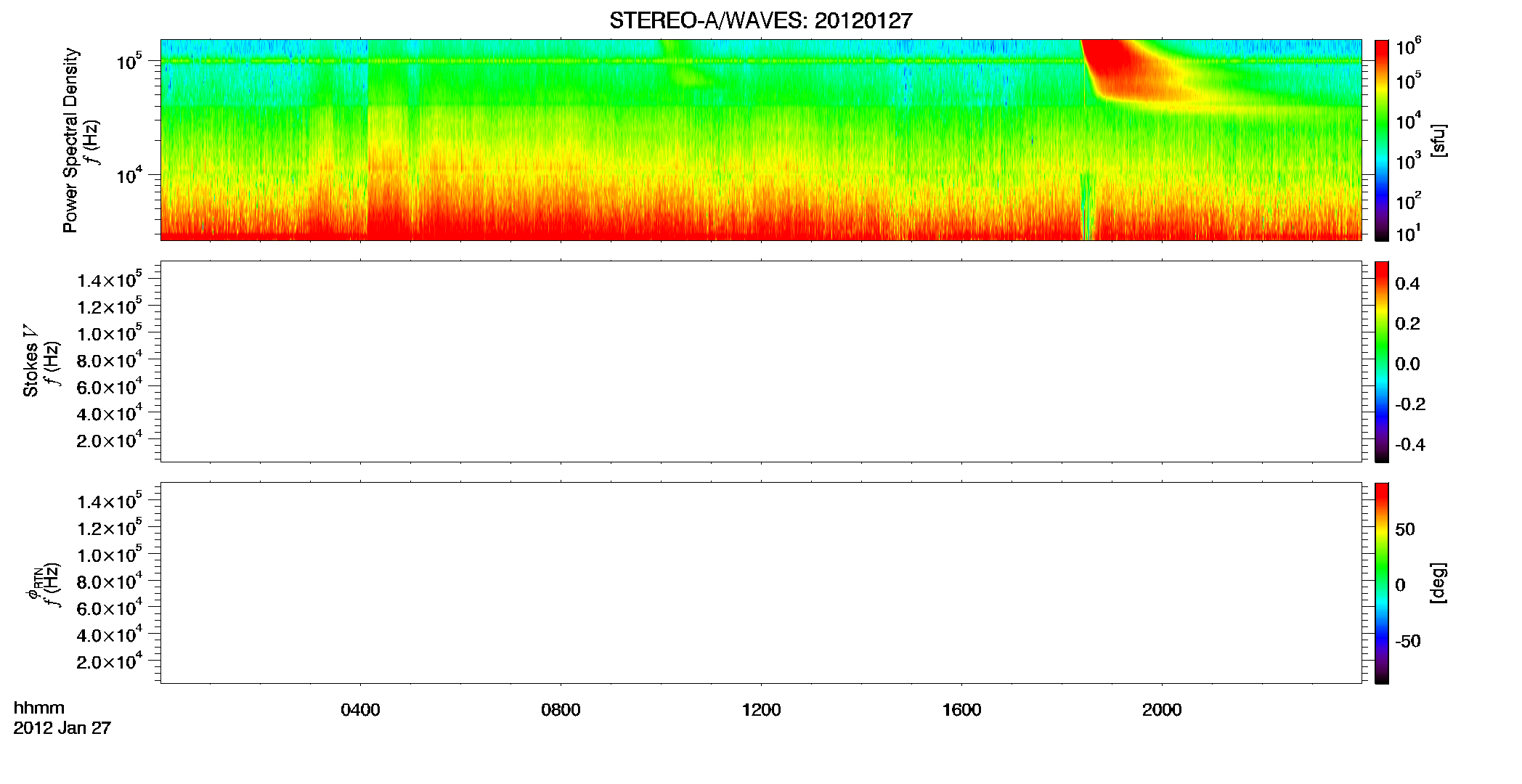The image size is (1522, 784).
Task: Click the 0800 time tick label
Action: [x=561, y=710]
